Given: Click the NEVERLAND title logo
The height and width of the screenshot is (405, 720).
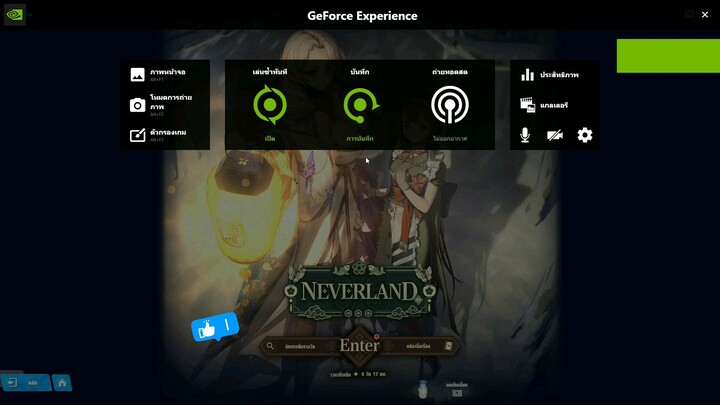Looking at the screenshot, I should click(359, 291).
